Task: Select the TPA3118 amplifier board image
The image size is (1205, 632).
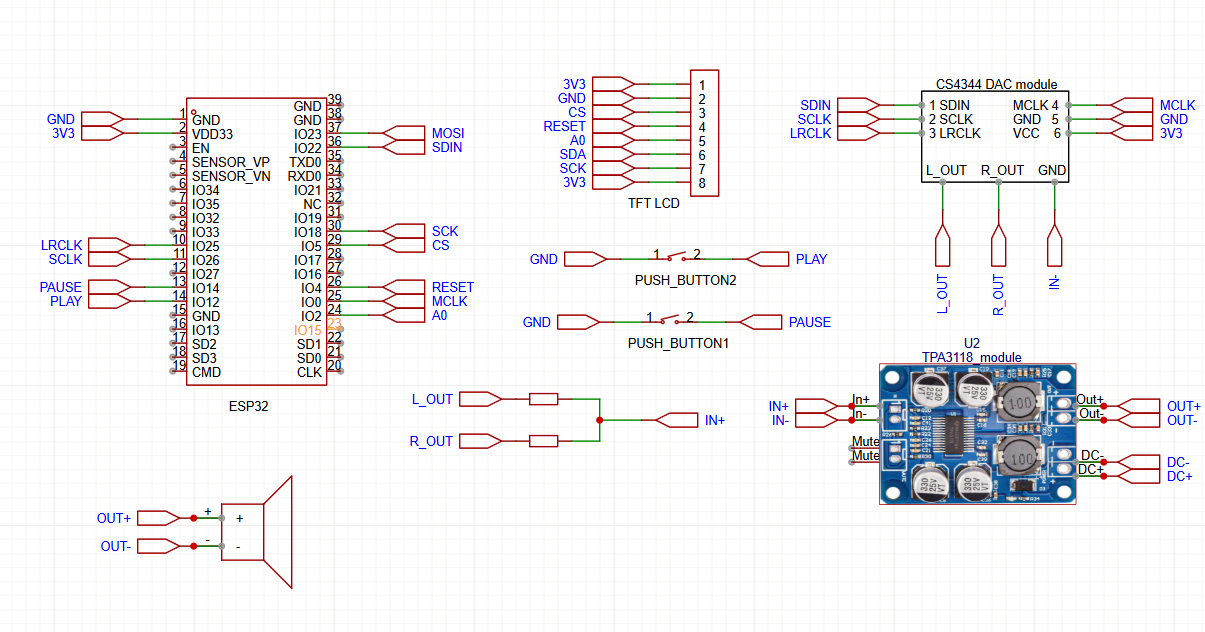Action: tap(977, 435)
